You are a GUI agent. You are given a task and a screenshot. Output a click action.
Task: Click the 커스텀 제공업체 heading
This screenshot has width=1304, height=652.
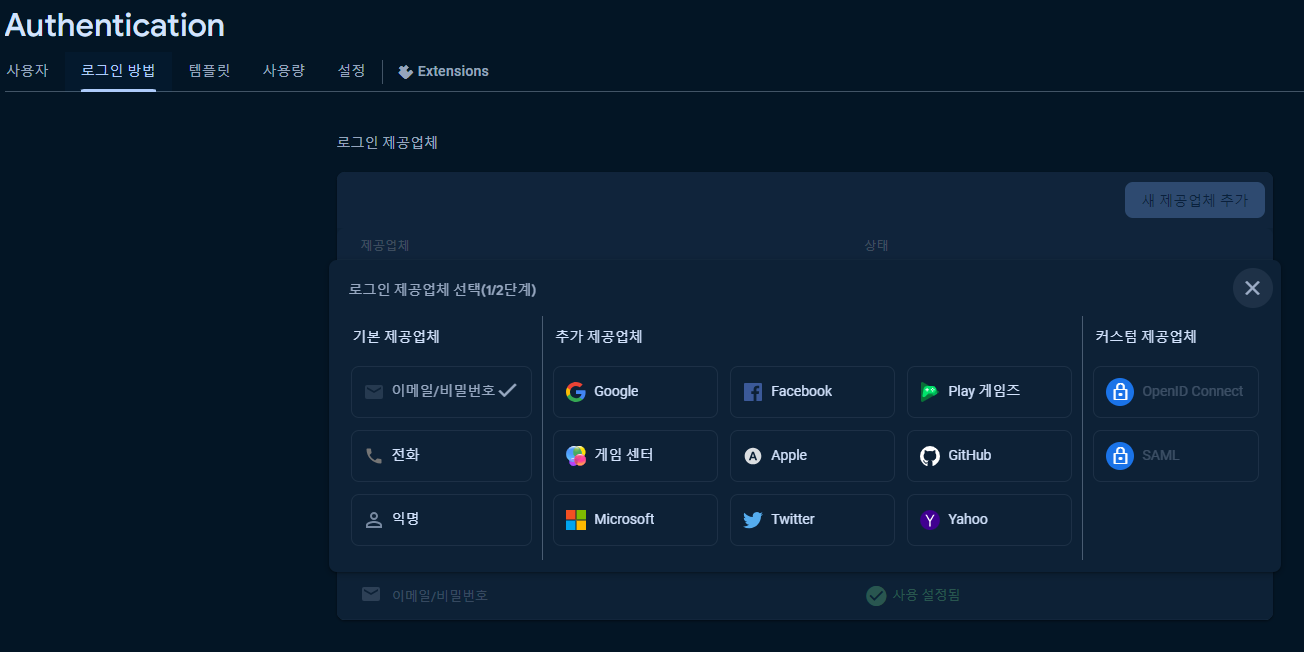click(1146, 337)
